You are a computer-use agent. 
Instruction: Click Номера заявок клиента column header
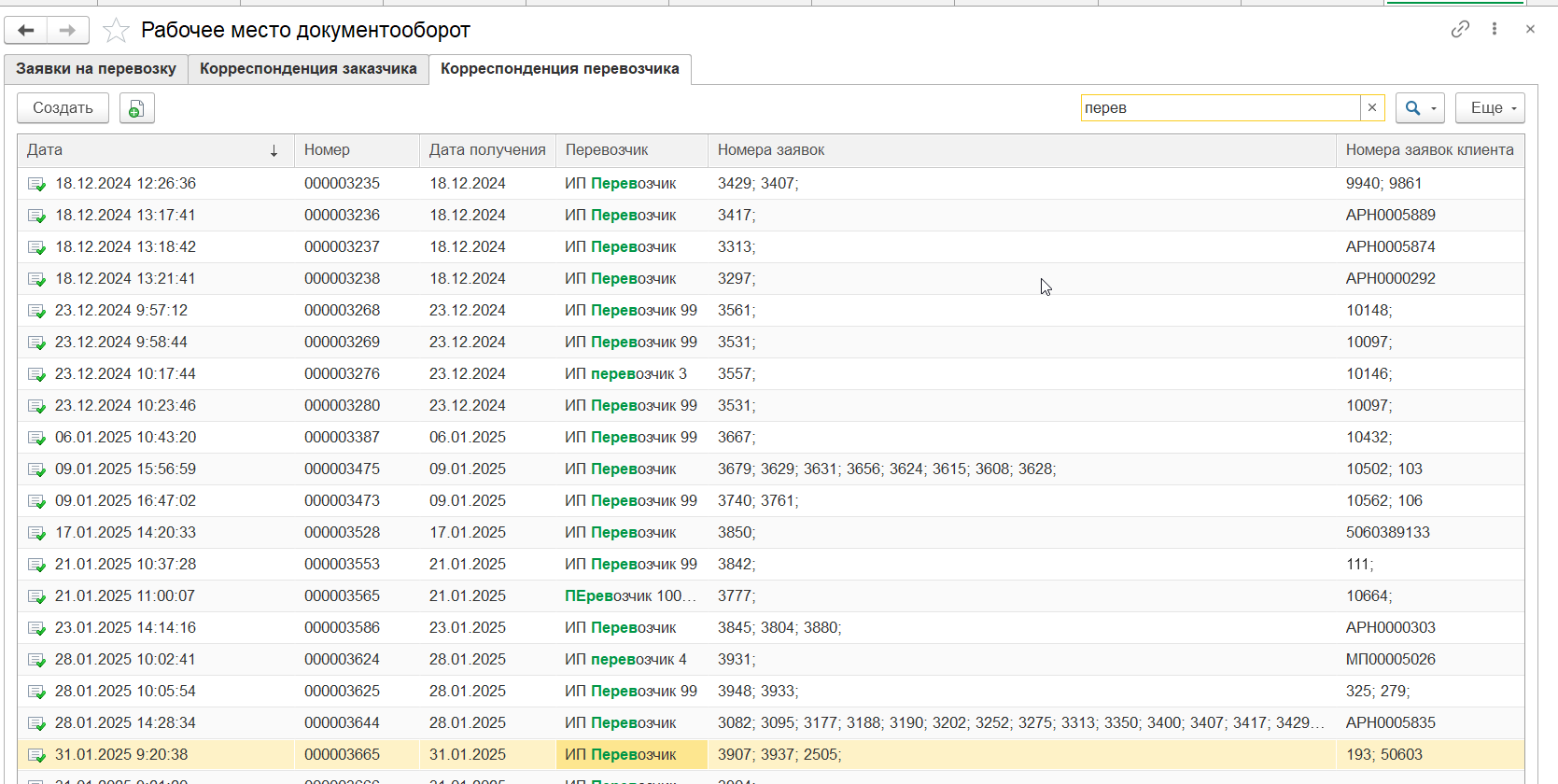[1430, 150]
